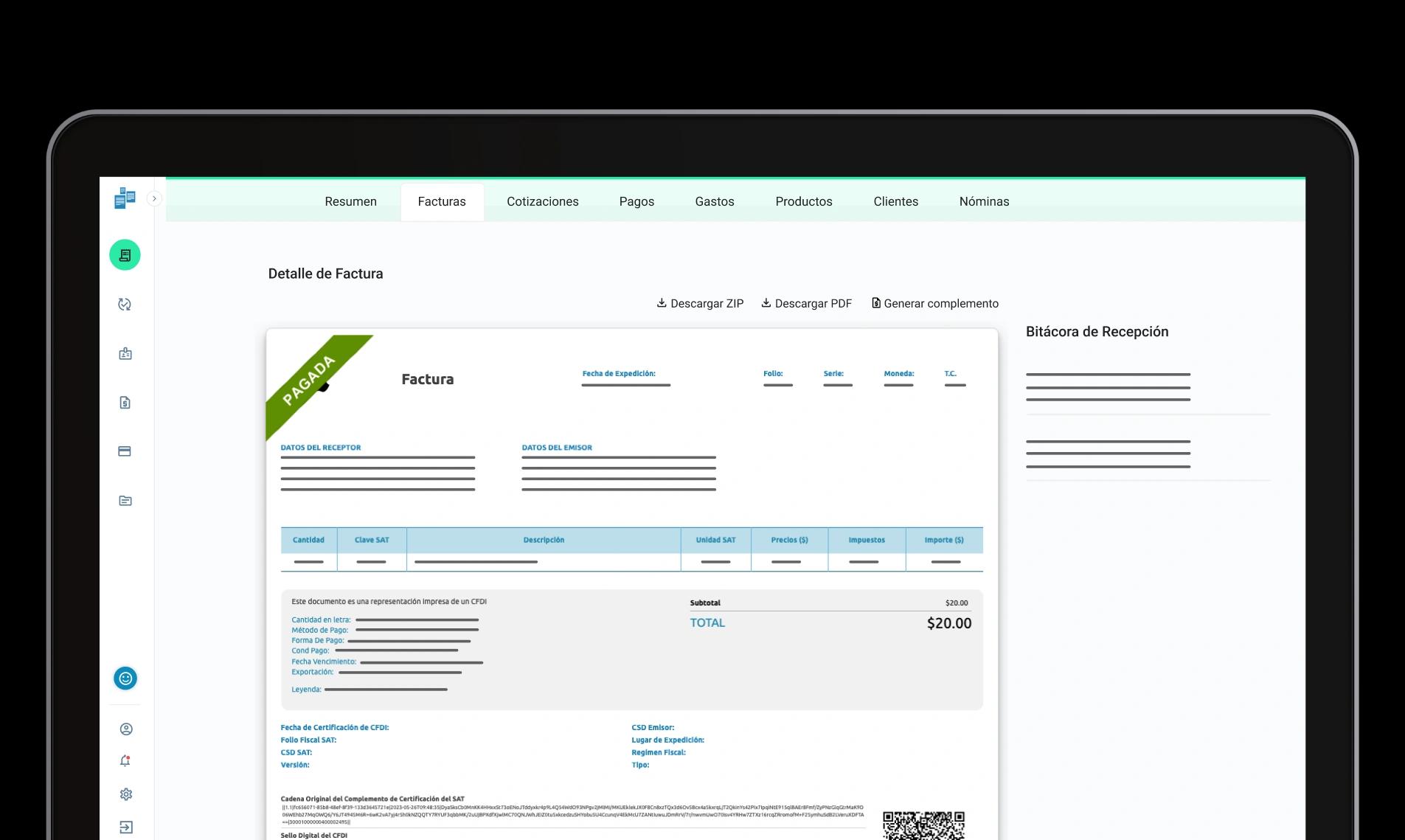Image resolution: width=1405 pixels, height=840 pixels.
Task: Click the Moneda label in invoice header
Action: (x=899, y=374)
